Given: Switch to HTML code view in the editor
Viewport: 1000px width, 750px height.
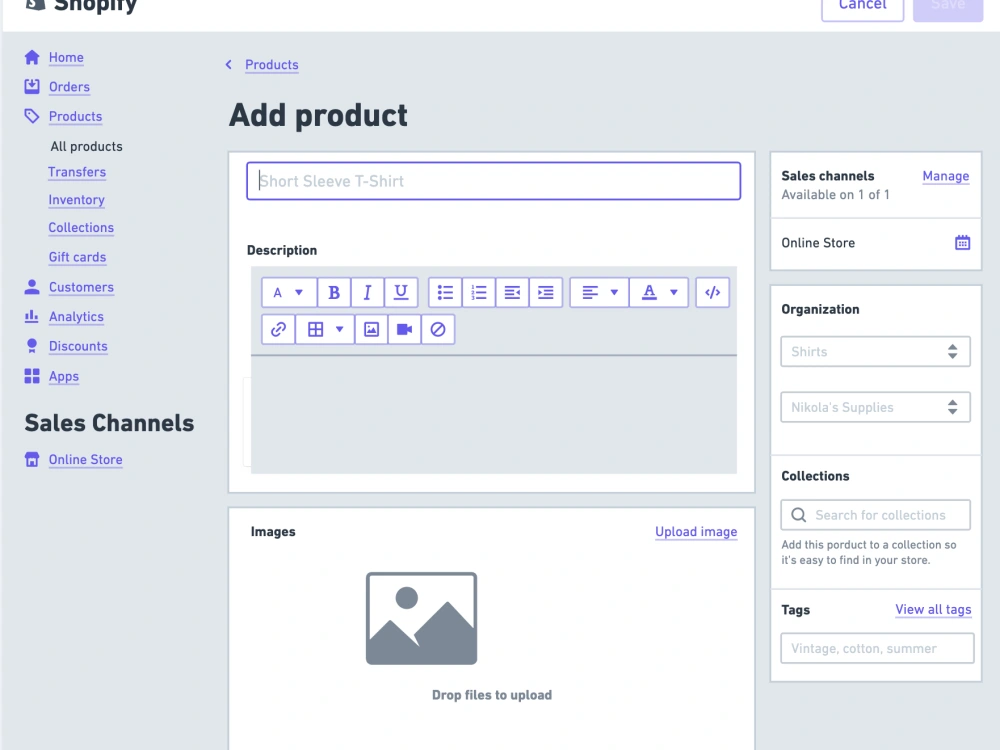Looking at the screenshot, I should point(712,292).
